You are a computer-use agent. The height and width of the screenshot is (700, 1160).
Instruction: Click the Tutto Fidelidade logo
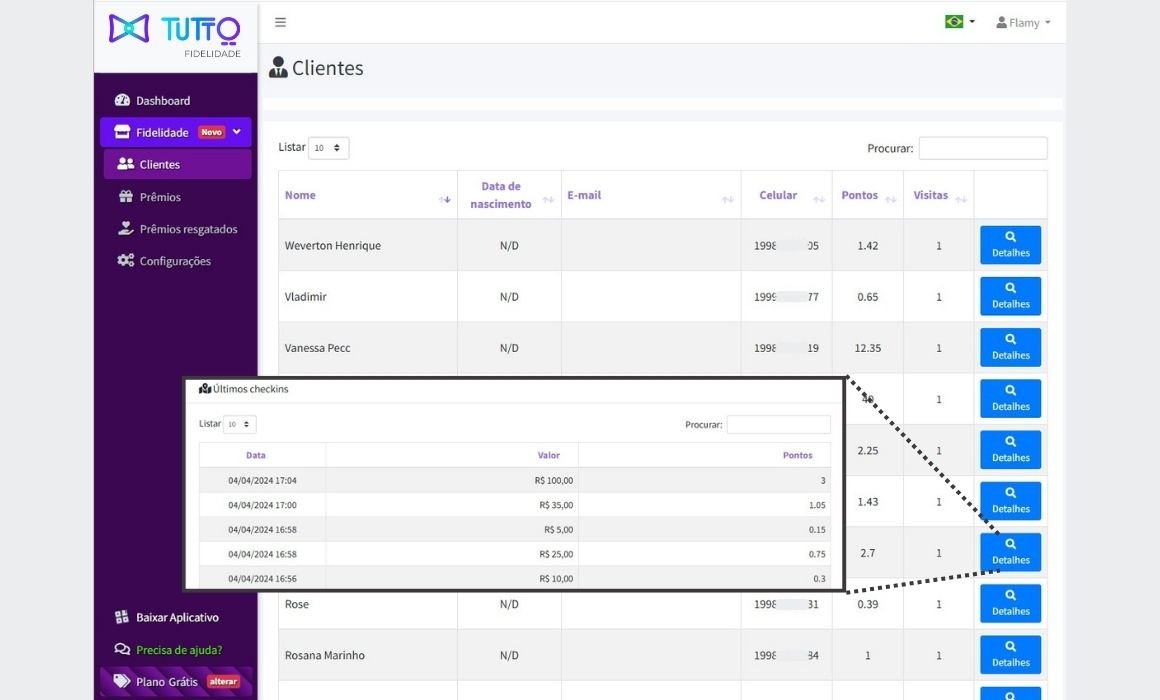click(175, 34)
